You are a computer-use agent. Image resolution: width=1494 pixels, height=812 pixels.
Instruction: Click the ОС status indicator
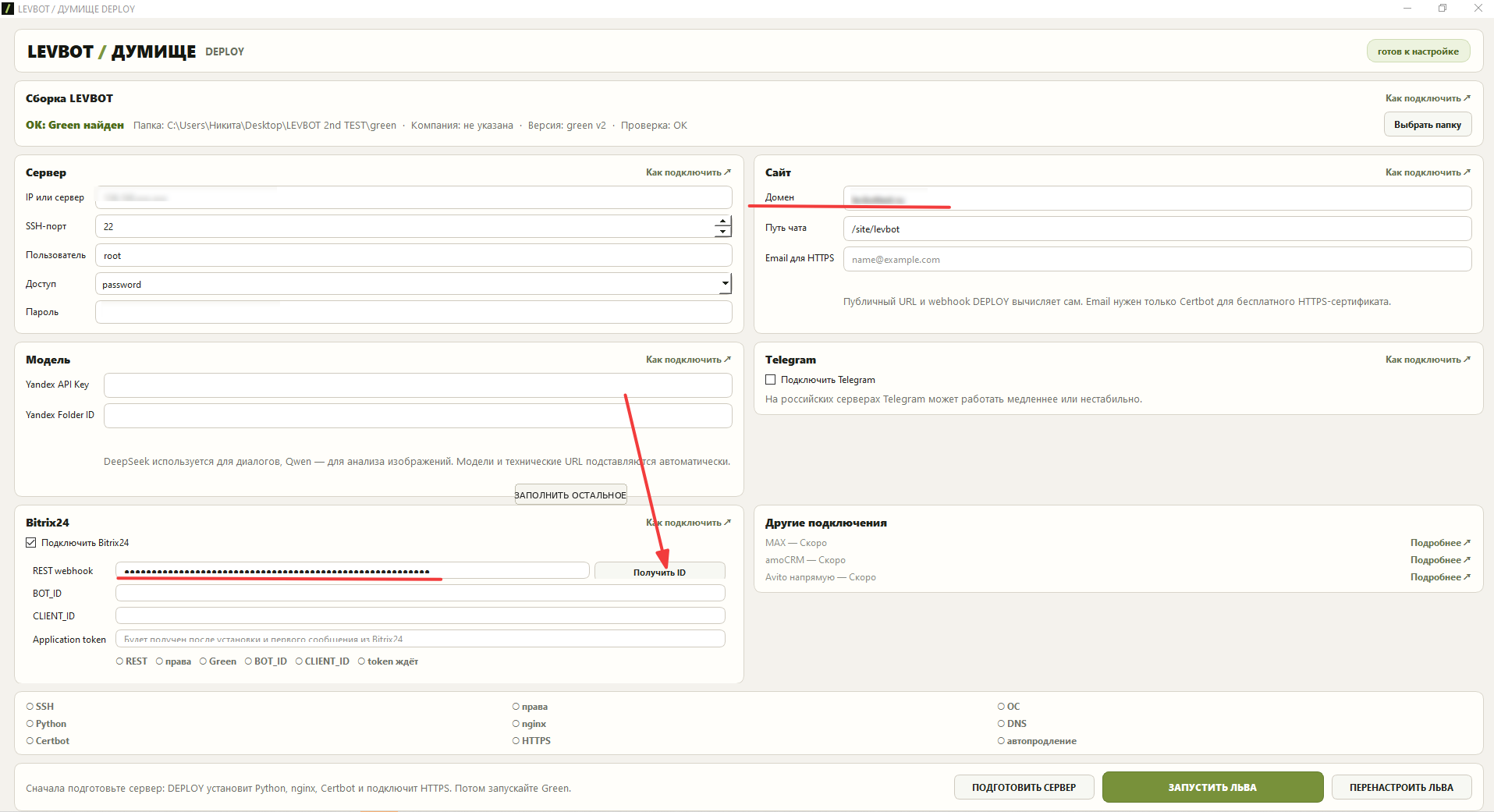point(1009,707)
